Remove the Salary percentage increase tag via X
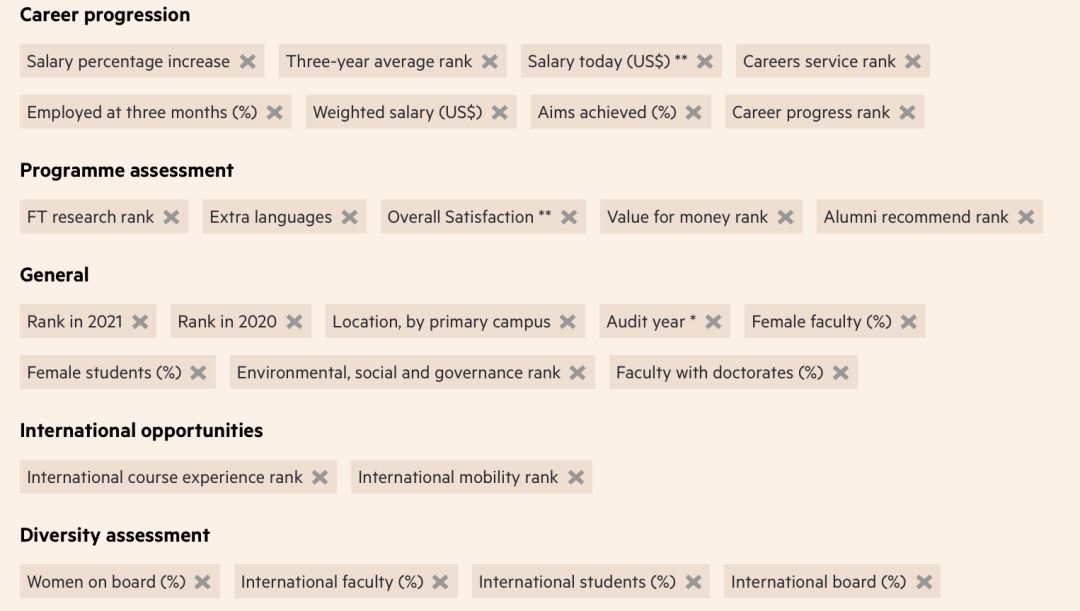The width and height of the screenshot is (1080, 611). click(x=247, y=61)
